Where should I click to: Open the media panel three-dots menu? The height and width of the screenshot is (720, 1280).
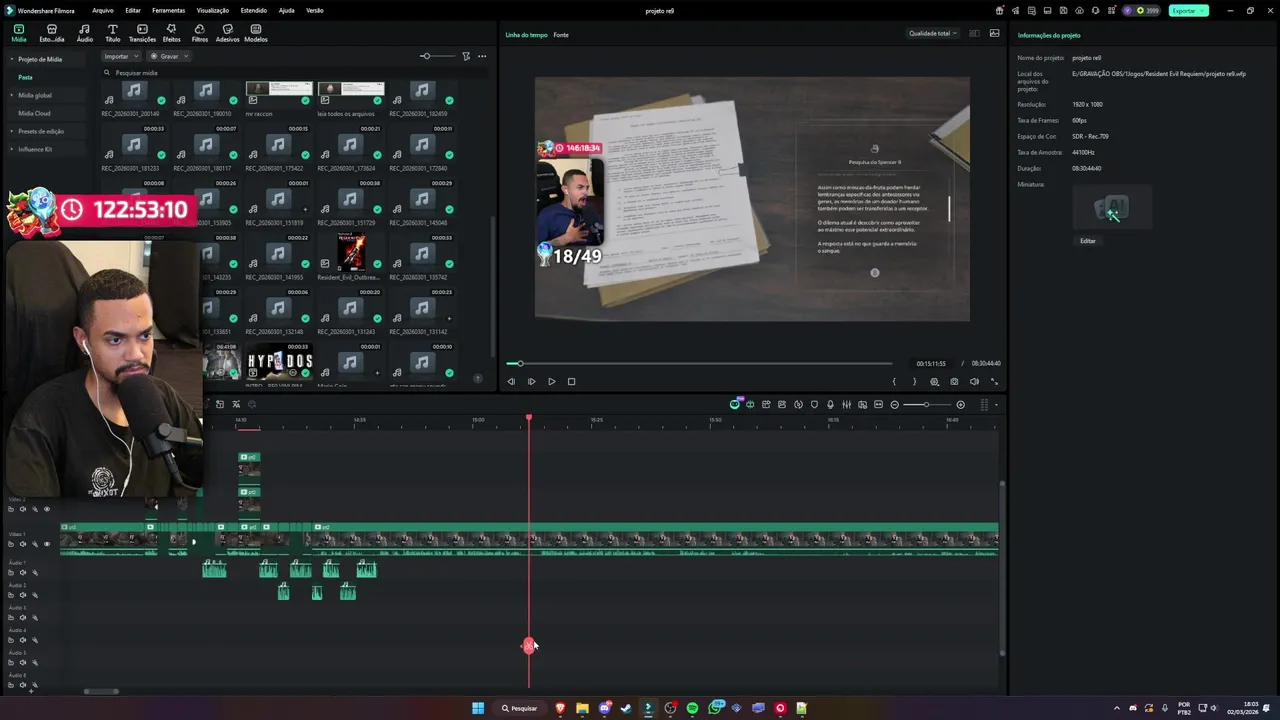click(x=482, y=56)
